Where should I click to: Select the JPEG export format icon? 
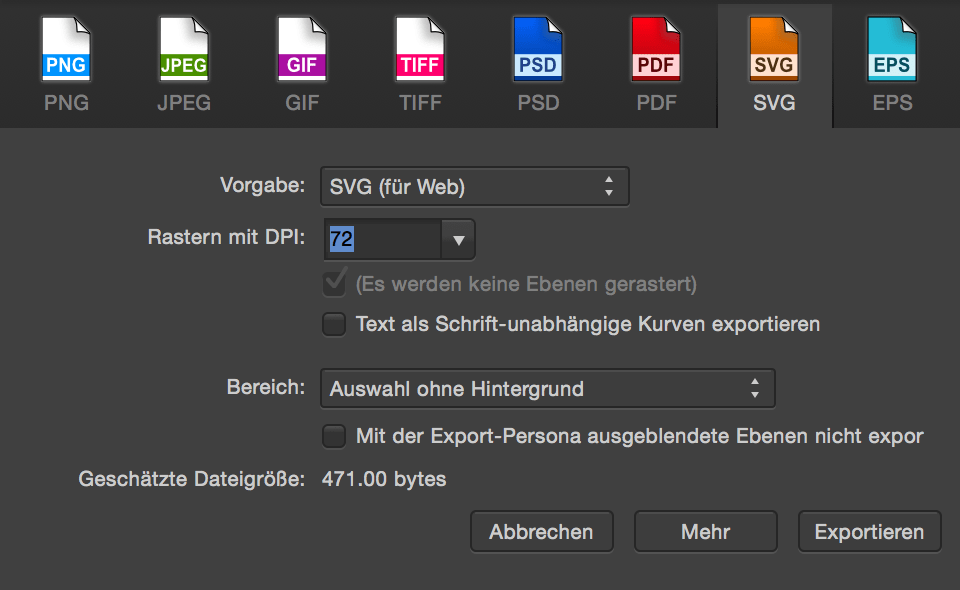(183, 48)
